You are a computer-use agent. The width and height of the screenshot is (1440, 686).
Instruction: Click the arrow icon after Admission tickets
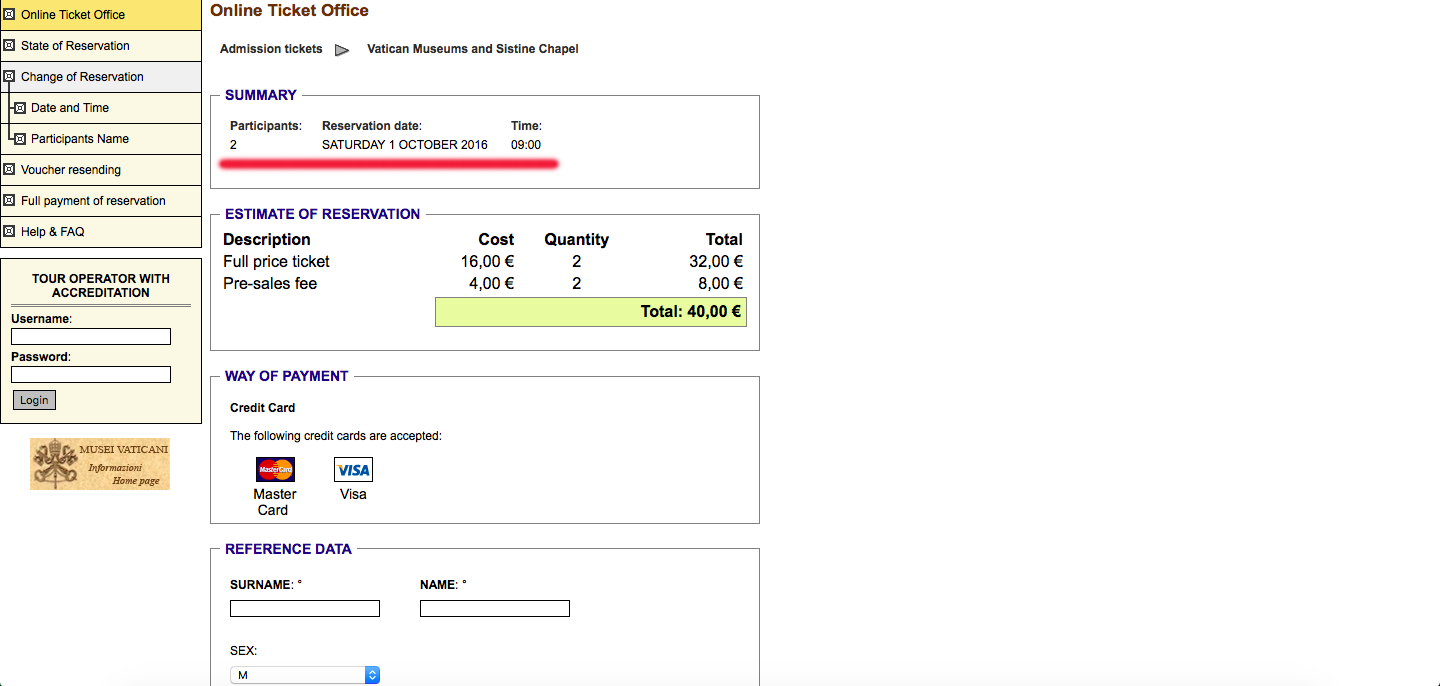[x=342, y=50]
